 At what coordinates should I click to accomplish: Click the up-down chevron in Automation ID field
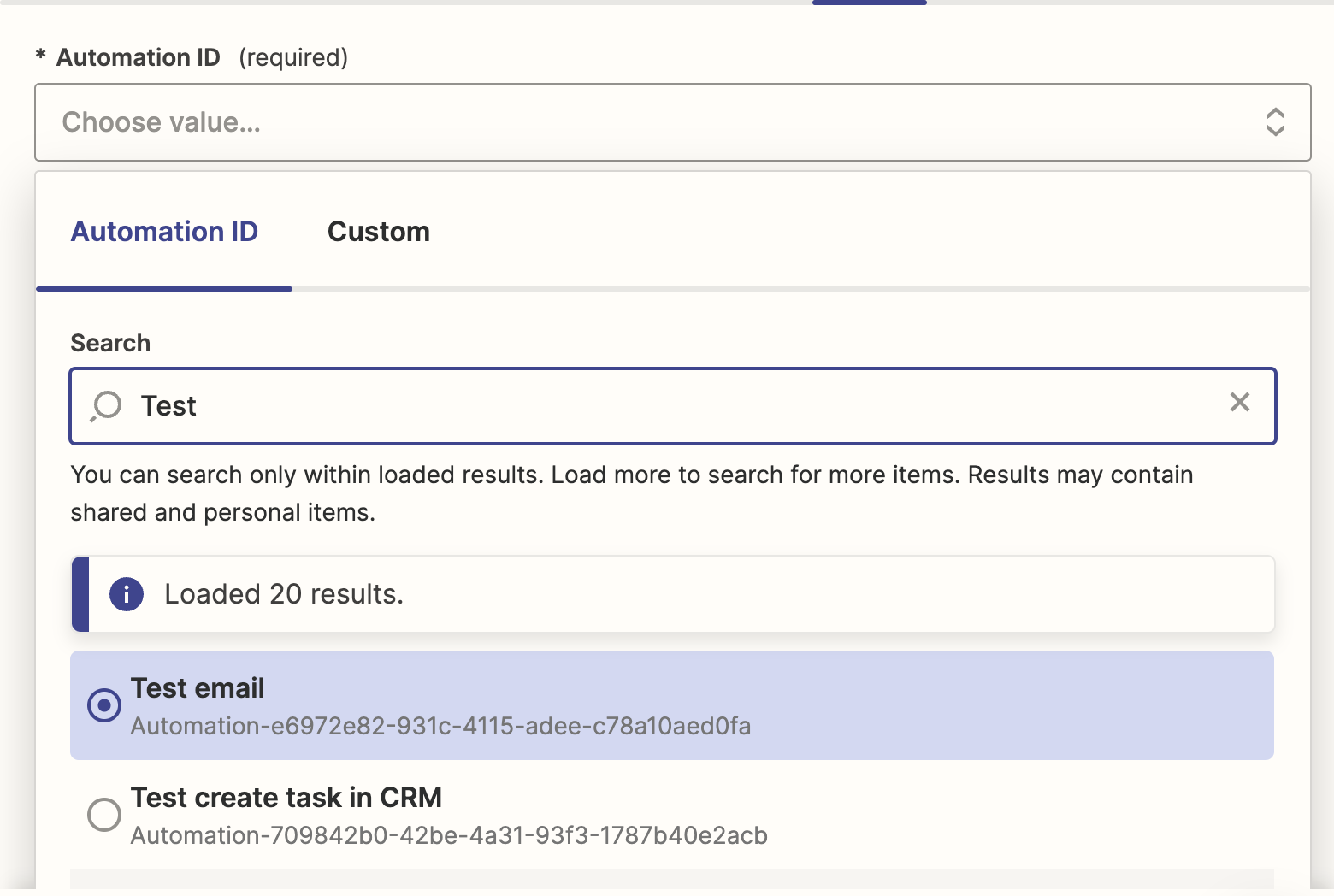pyautogui.click(x=1275, y=122)
